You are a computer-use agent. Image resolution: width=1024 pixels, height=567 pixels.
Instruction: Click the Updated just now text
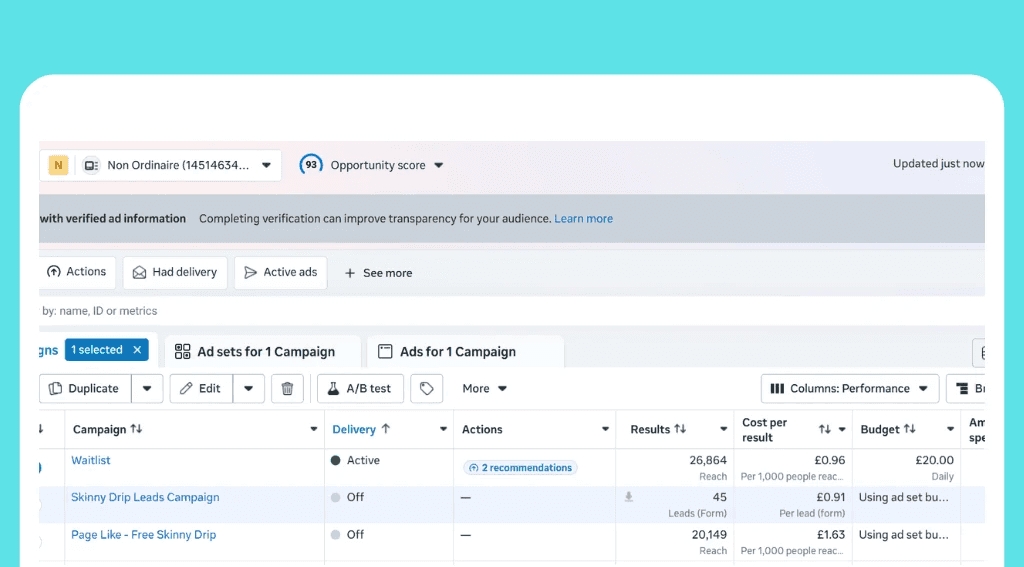click(938, 164)
